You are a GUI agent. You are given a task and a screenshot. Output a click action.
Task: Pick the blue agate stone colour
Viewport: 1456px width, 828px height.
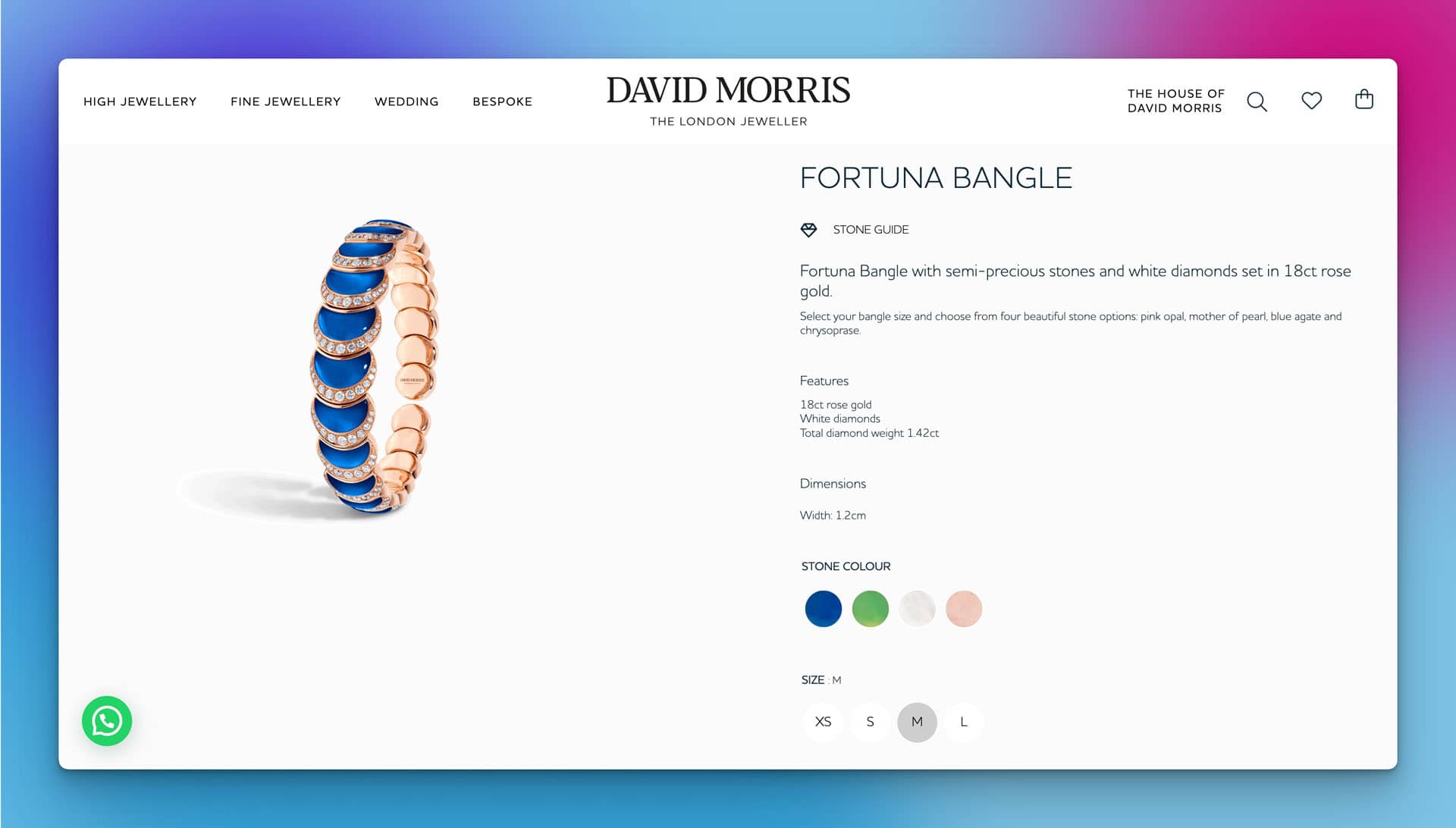823,609
